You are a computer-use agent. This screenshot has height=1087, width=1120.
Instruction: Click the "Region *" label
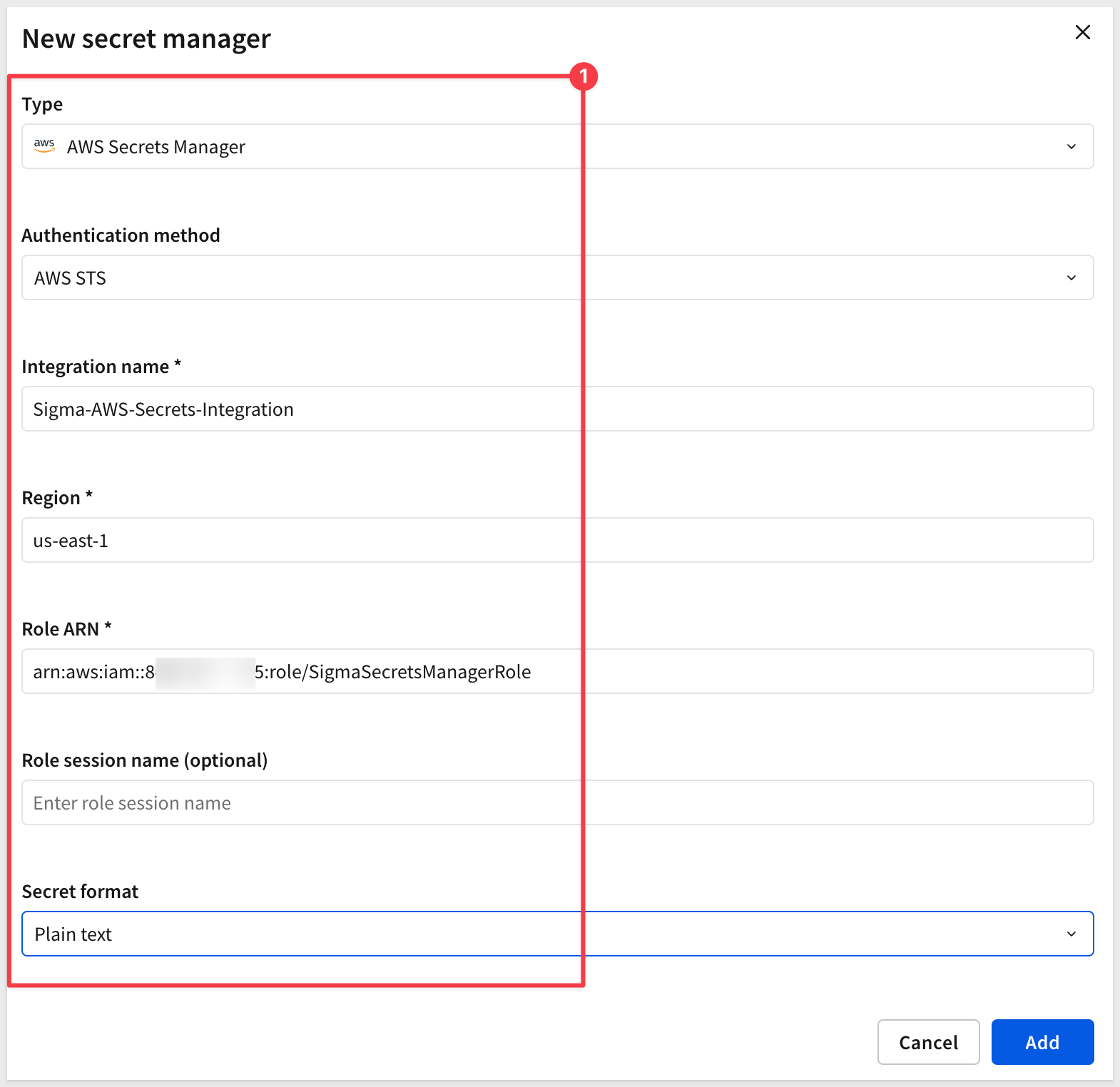(x=57, y=497)
